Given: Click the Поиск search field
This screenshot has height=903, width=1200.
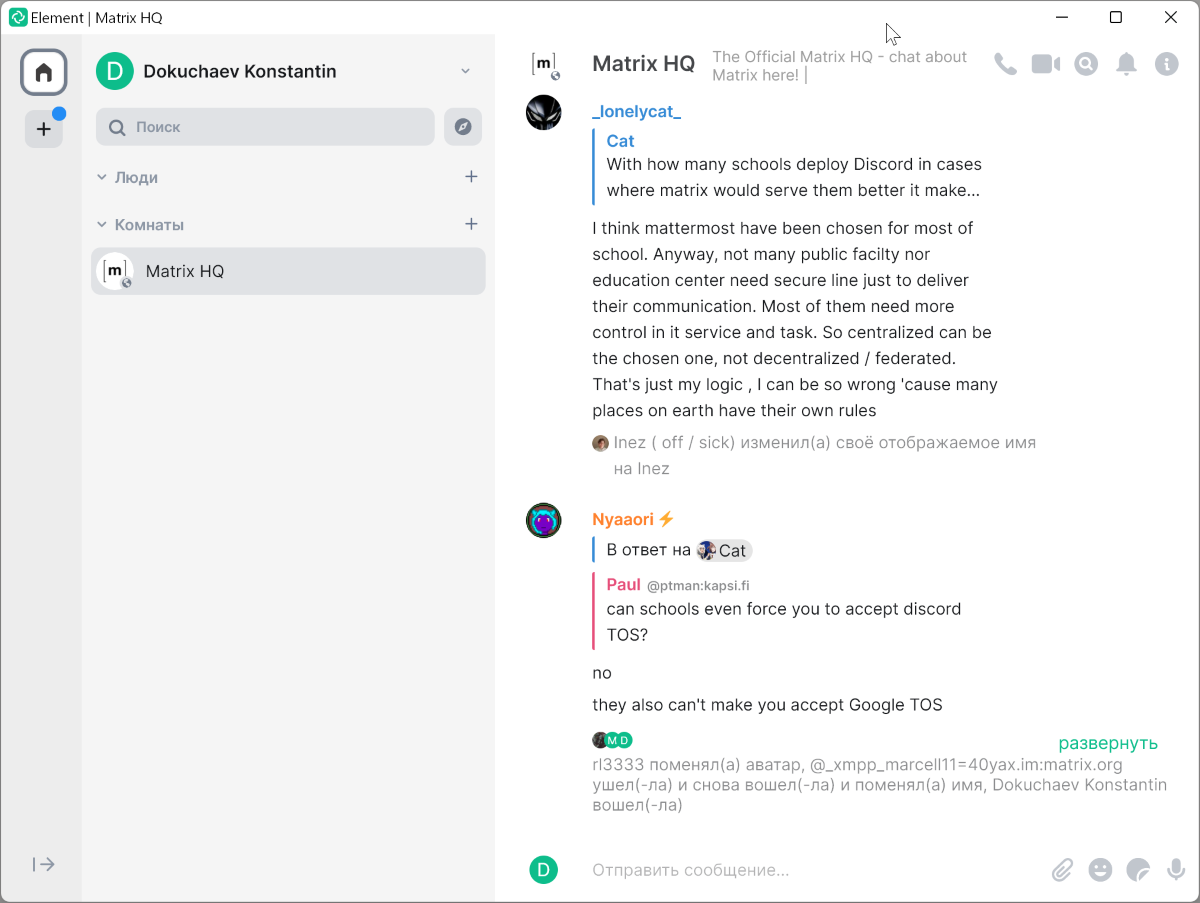Looking at the screenshot, I should tap(265, 127).
